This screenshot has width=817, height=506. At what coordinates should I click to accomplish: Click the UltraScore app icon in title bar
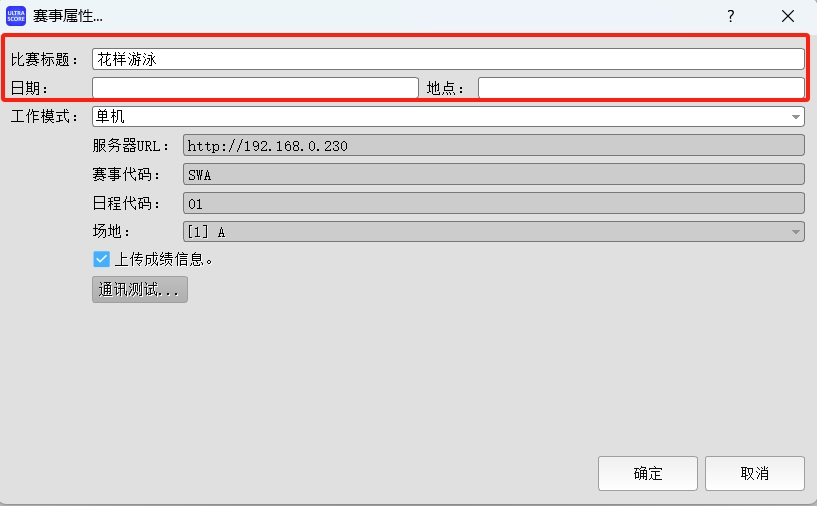[16, 16]
